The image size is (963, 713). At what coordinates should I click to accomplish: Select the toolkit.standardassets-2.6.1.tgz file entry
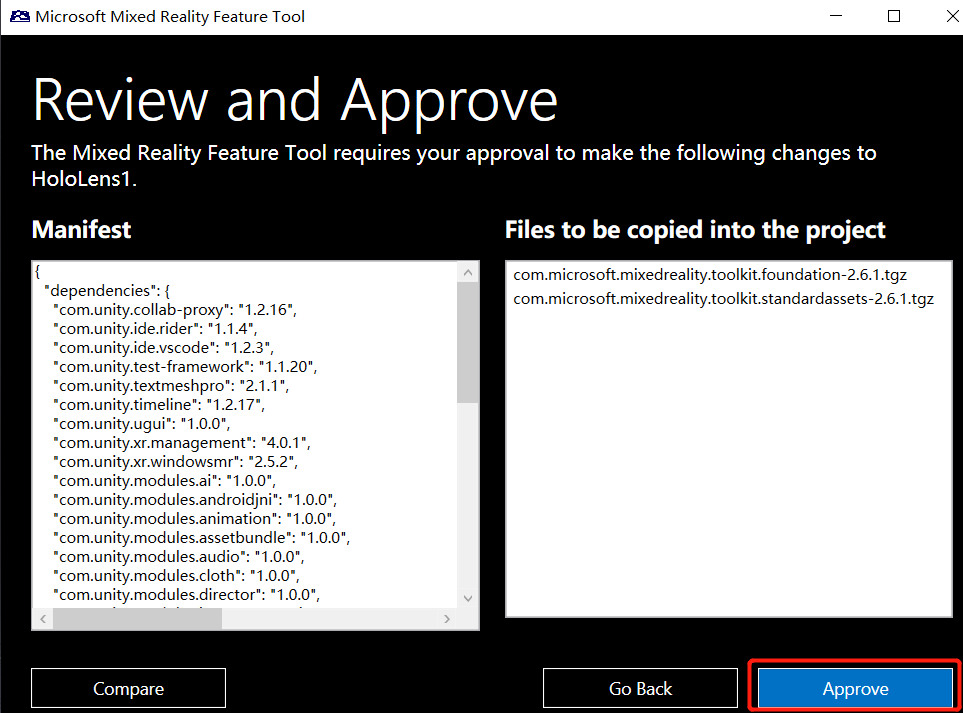coord(723,298)
